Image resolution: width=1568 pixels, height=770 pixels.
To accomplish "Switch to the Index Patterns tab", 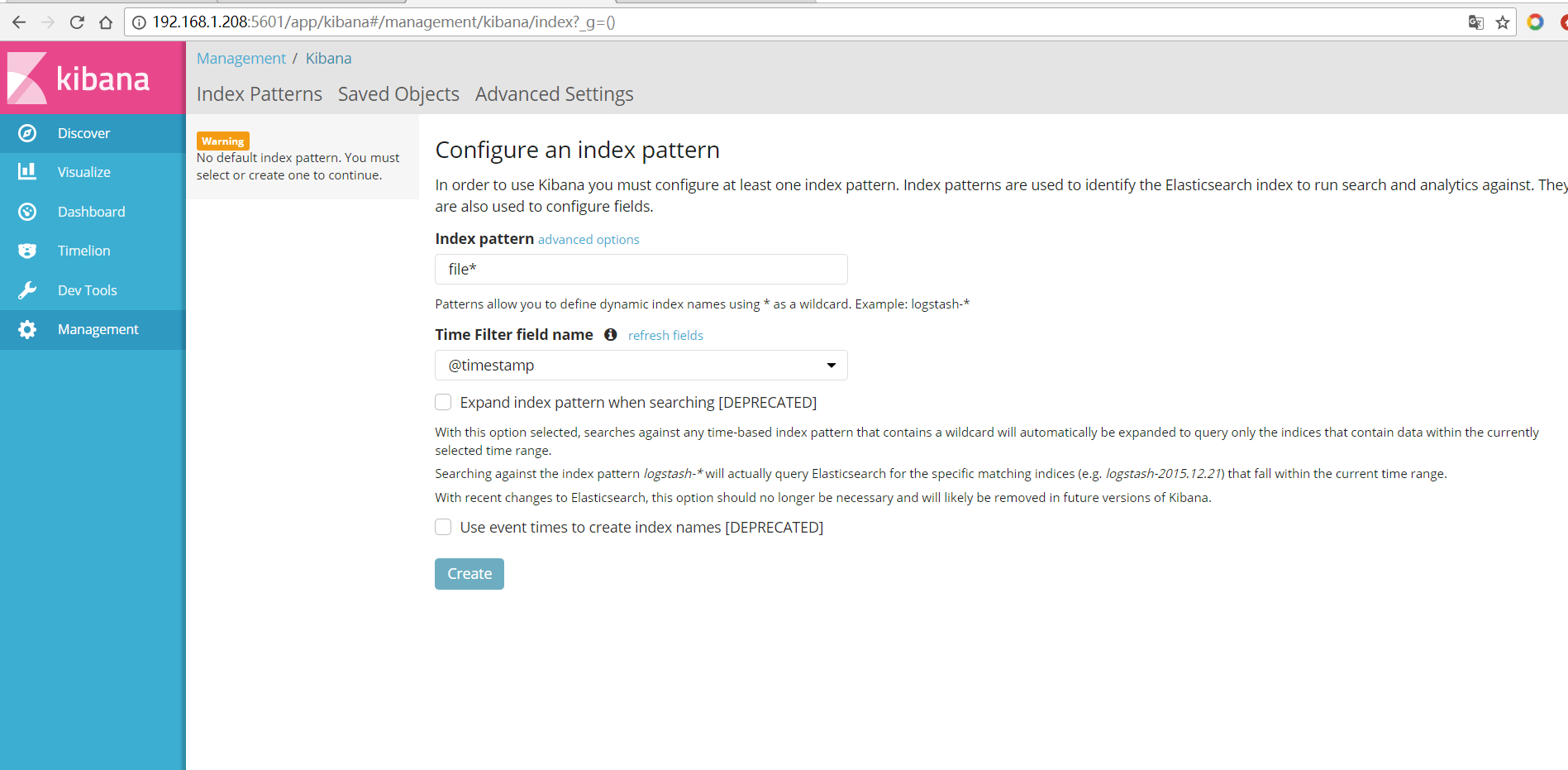I will 260,94.
